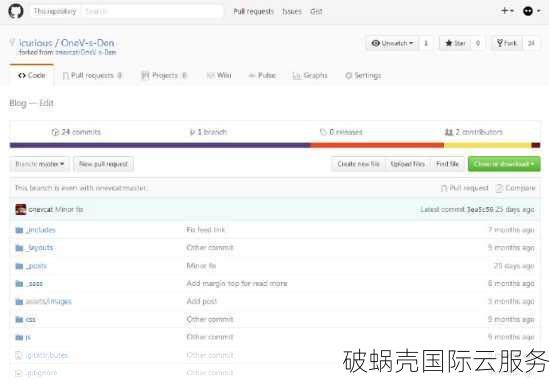Click the forks count next to Fork
Screen dimensions: 549x380
point(531,43)
